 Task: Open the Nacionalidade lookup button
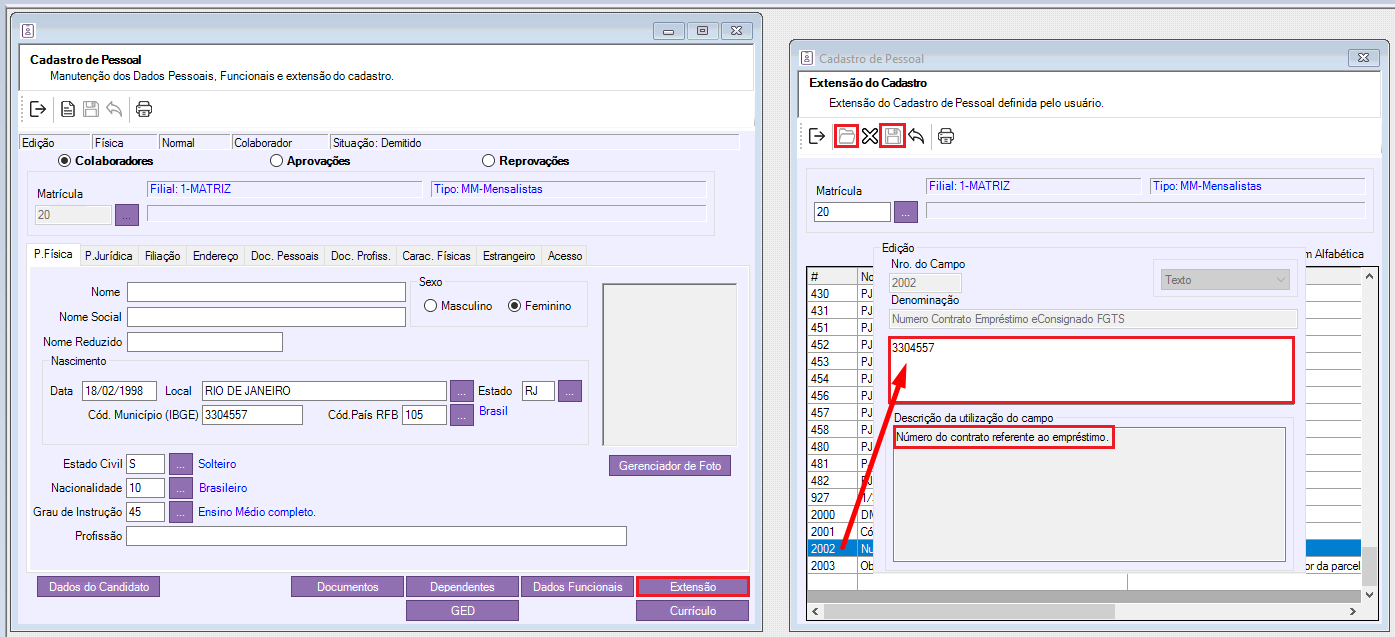pyautogui.click(x=180, y=489)
